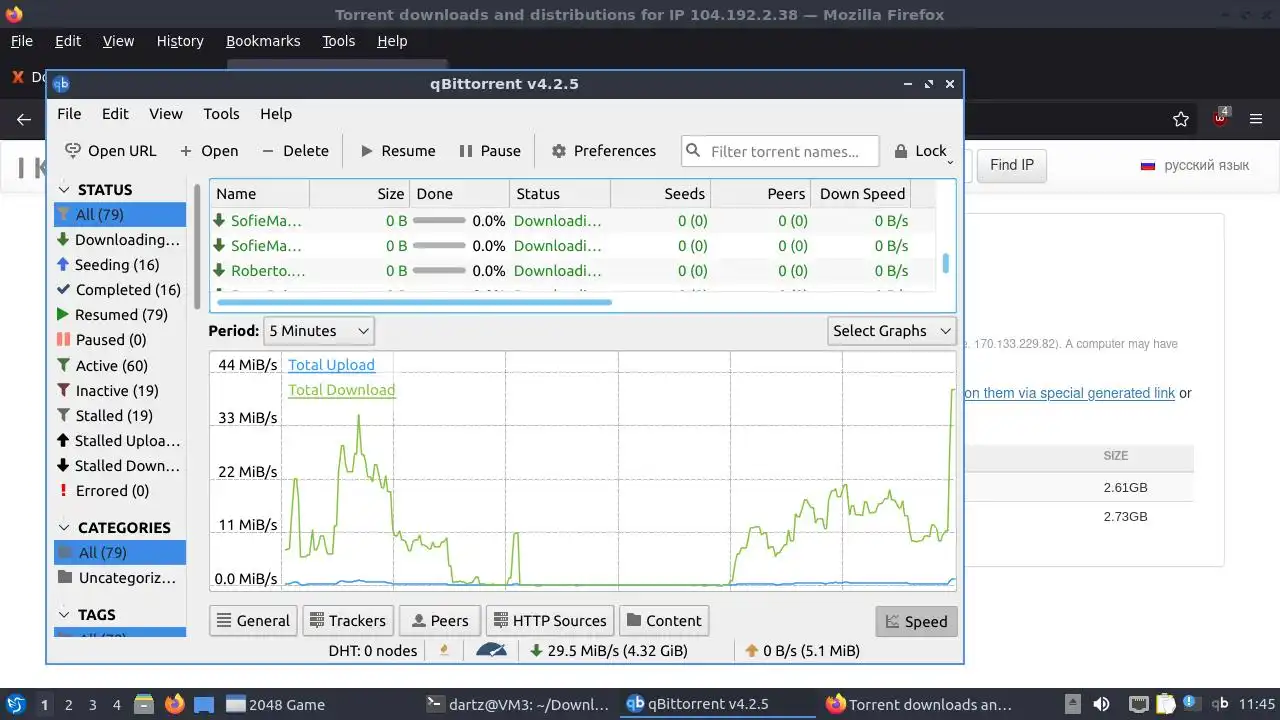Select the Paused (0) filter
This screenshot has height=720, width=1280.
(x=120, y=340)
